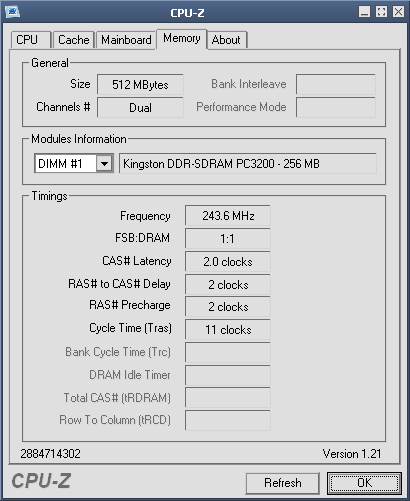The width and height of the screenshot is (410, 501).
Task: Switch to the Cache tab
Action: pyautogui.click(x=74, y=40)
